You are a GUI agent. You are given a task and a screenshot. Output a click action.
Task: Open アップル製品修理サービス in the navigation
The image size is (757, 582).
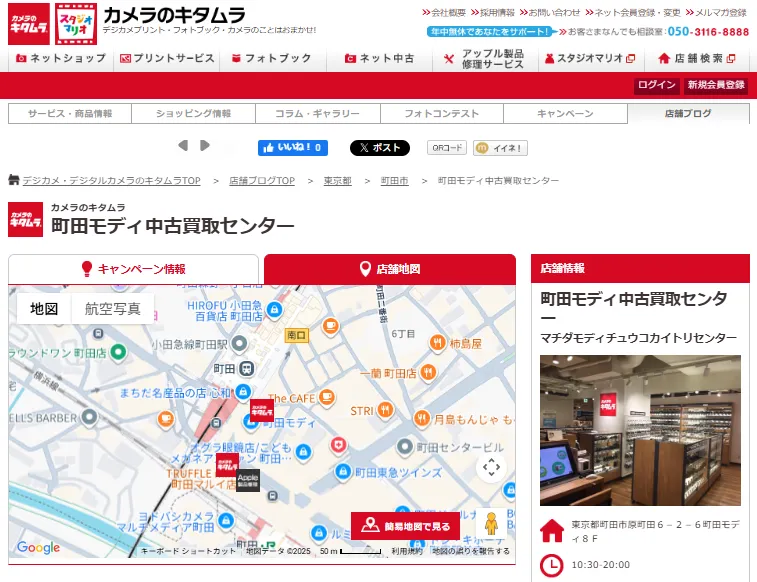click(485, 59)
